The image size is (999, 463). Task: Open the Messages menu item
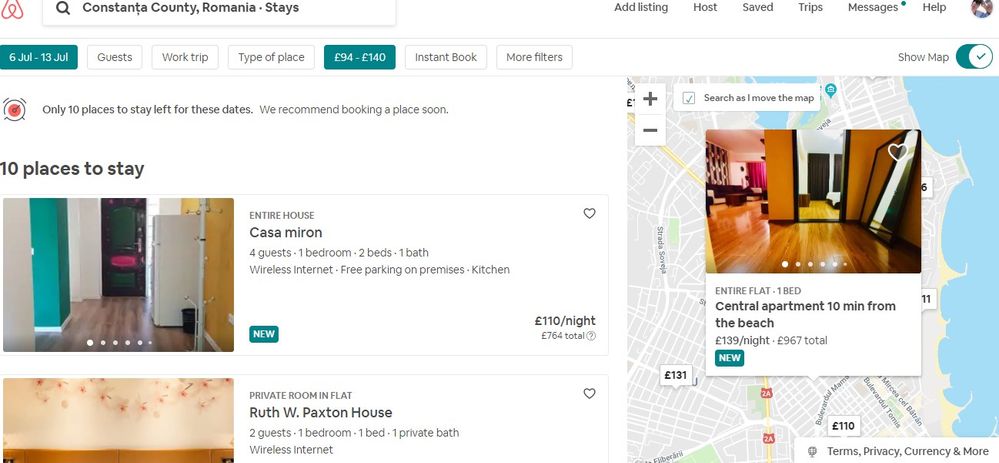pos(873,8)
